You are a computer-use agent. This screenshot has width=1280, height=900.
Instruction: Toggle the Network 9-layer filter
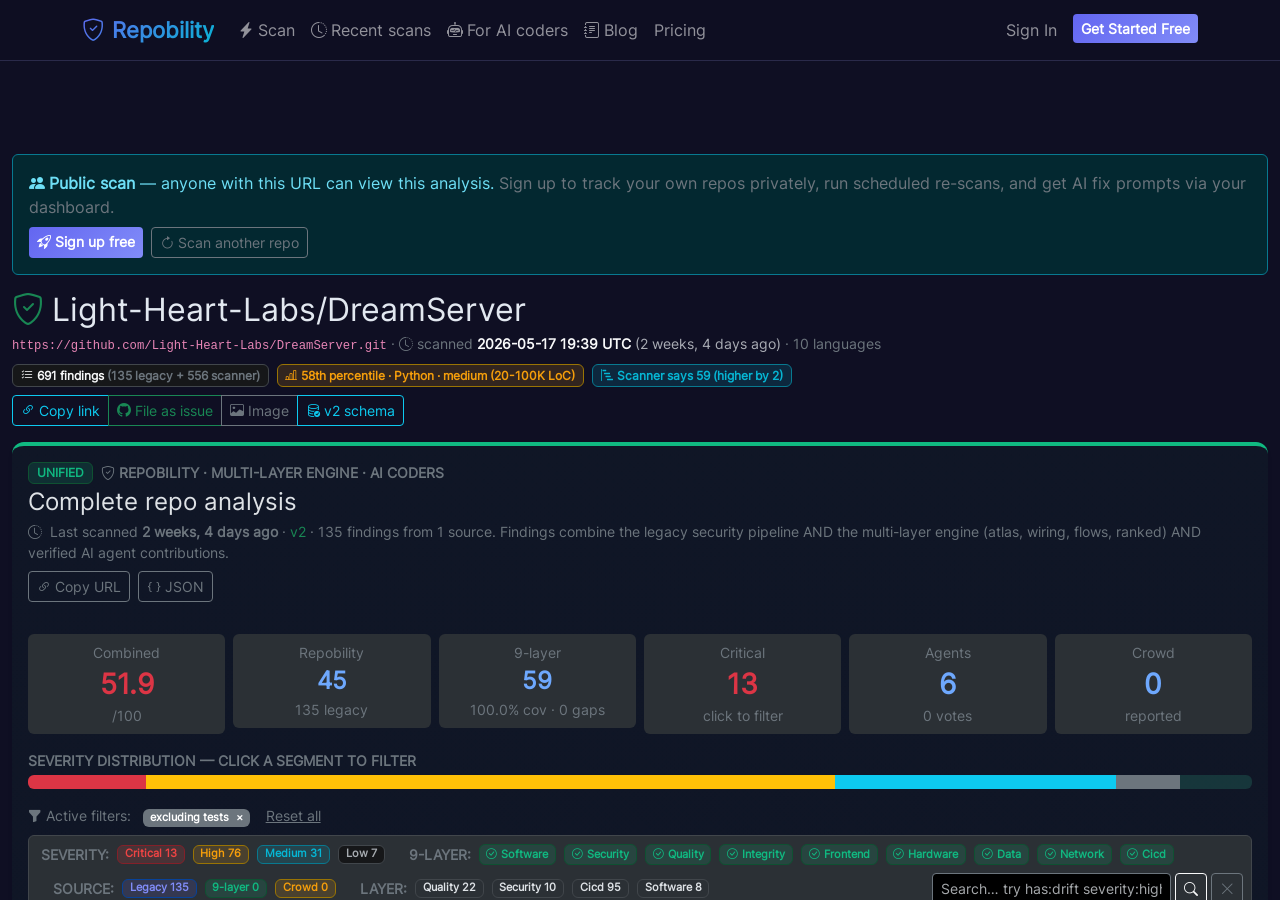point(1074,854)
